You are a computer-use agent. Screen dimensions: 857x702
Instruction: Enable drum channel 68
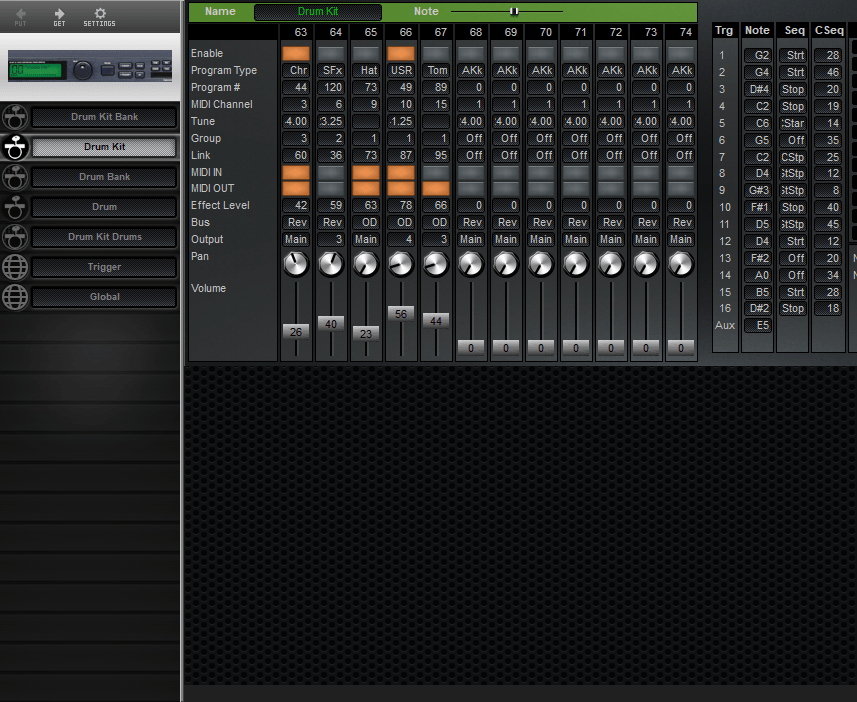[x=471, y=53]
